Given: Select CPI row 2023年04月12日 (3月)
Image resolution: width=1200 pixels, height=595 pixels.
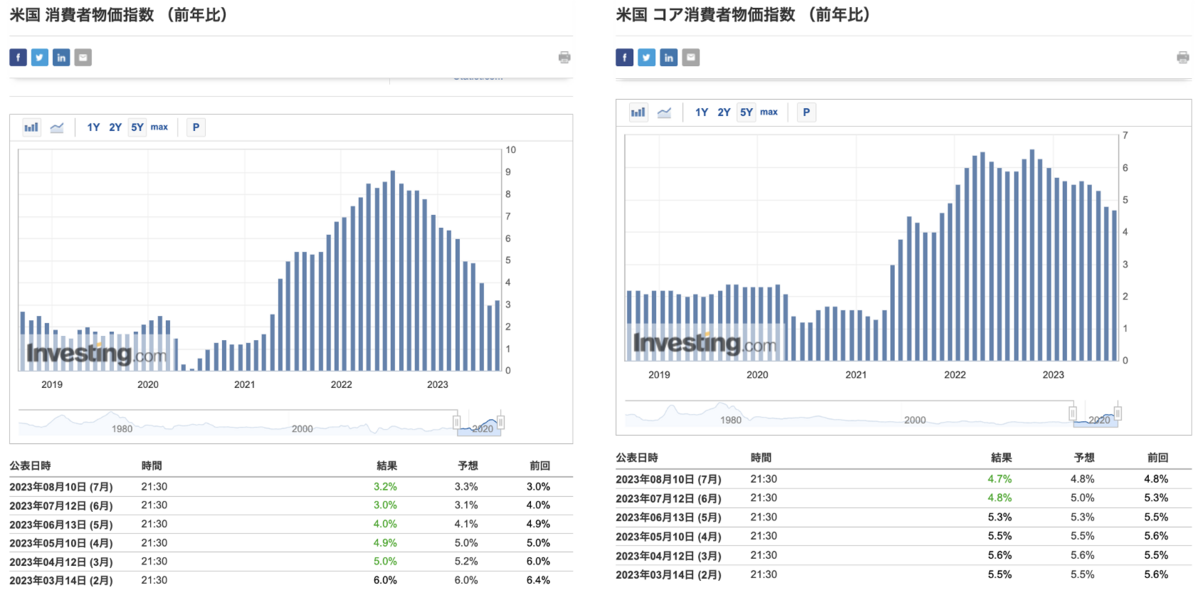Looking at the screenshot, I should pos(291,561).
